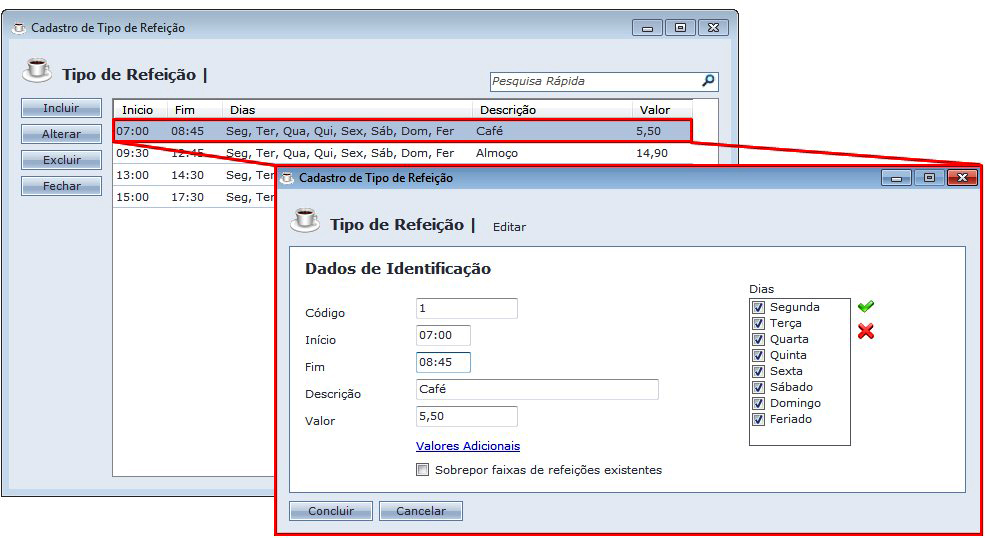Image resolution: width=985 pixels, height=538 pixels.
Task: Select the Almoço row in the list
Action: coord(400,153)
